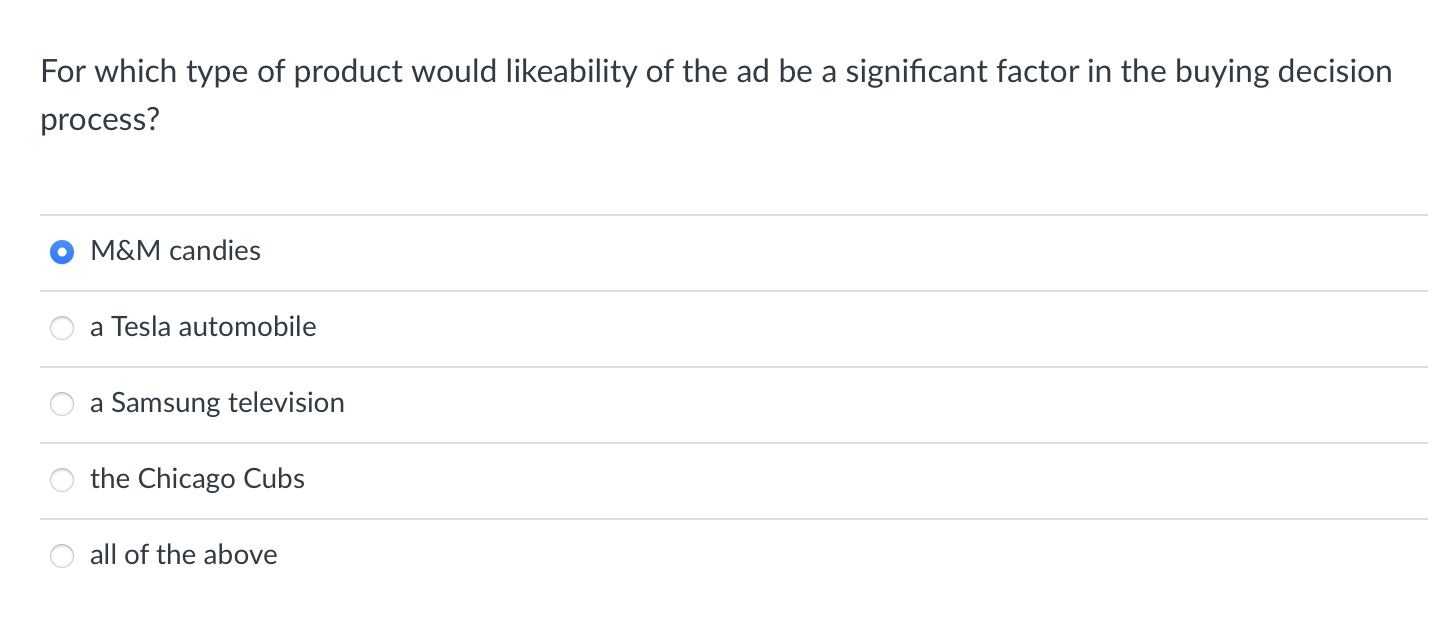Viewport: 1456px width, 626px height.
Task: Deselect the currently chosen M&M candies answer
Action: click(x=62, y=252)
